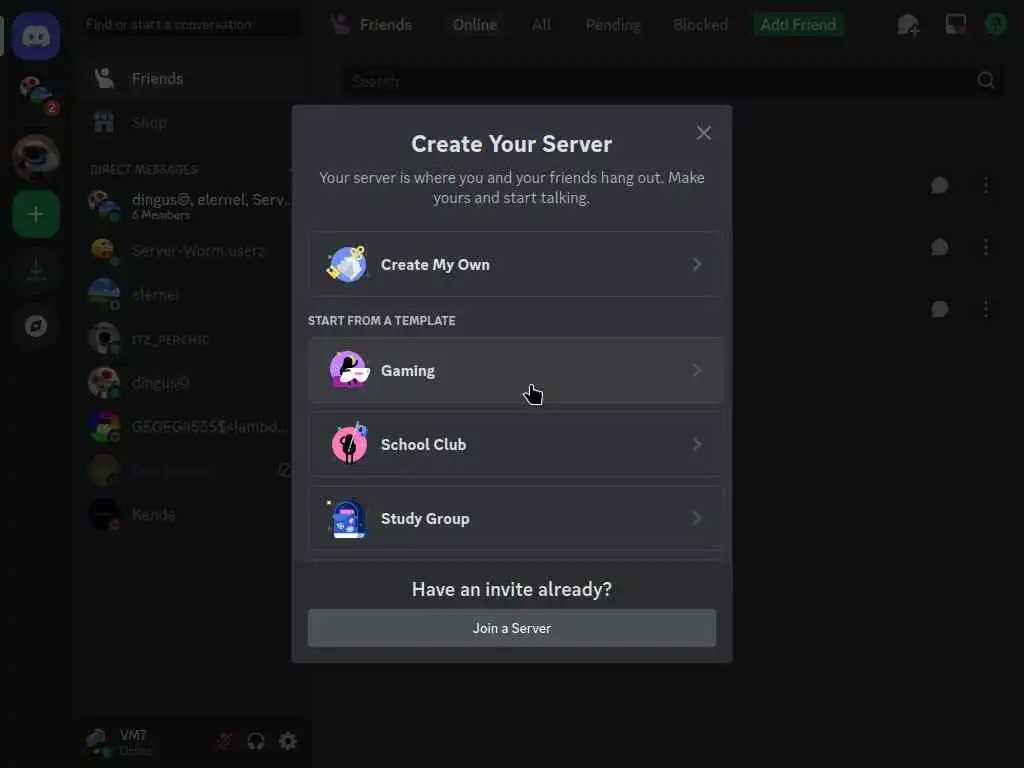Open the Shop entry in sidebar
Screen dimensions: 1024x768
click(x=191, y=122)
